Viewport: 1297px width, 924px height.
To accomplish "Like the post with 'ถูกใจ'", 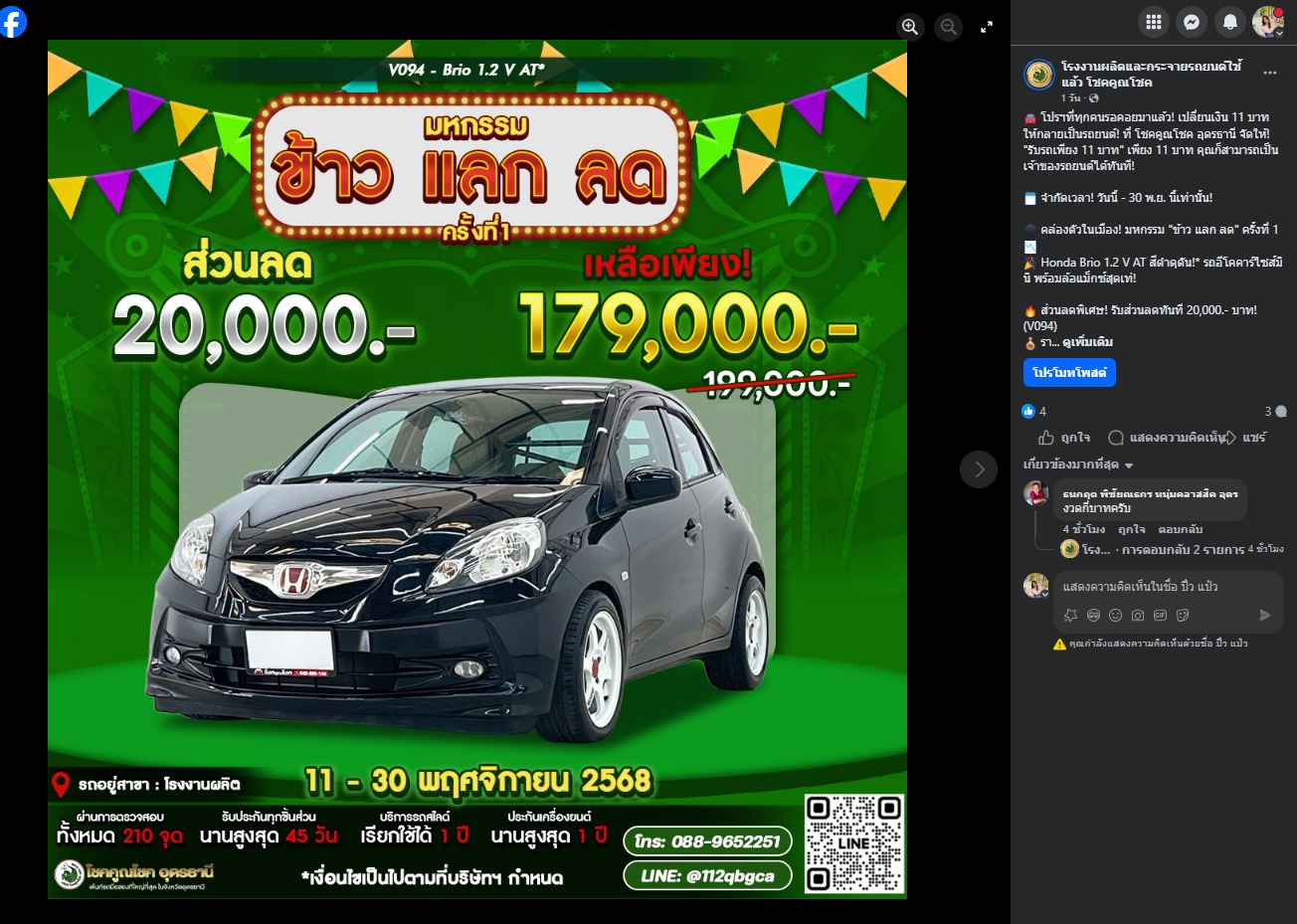I will 1064,438.
